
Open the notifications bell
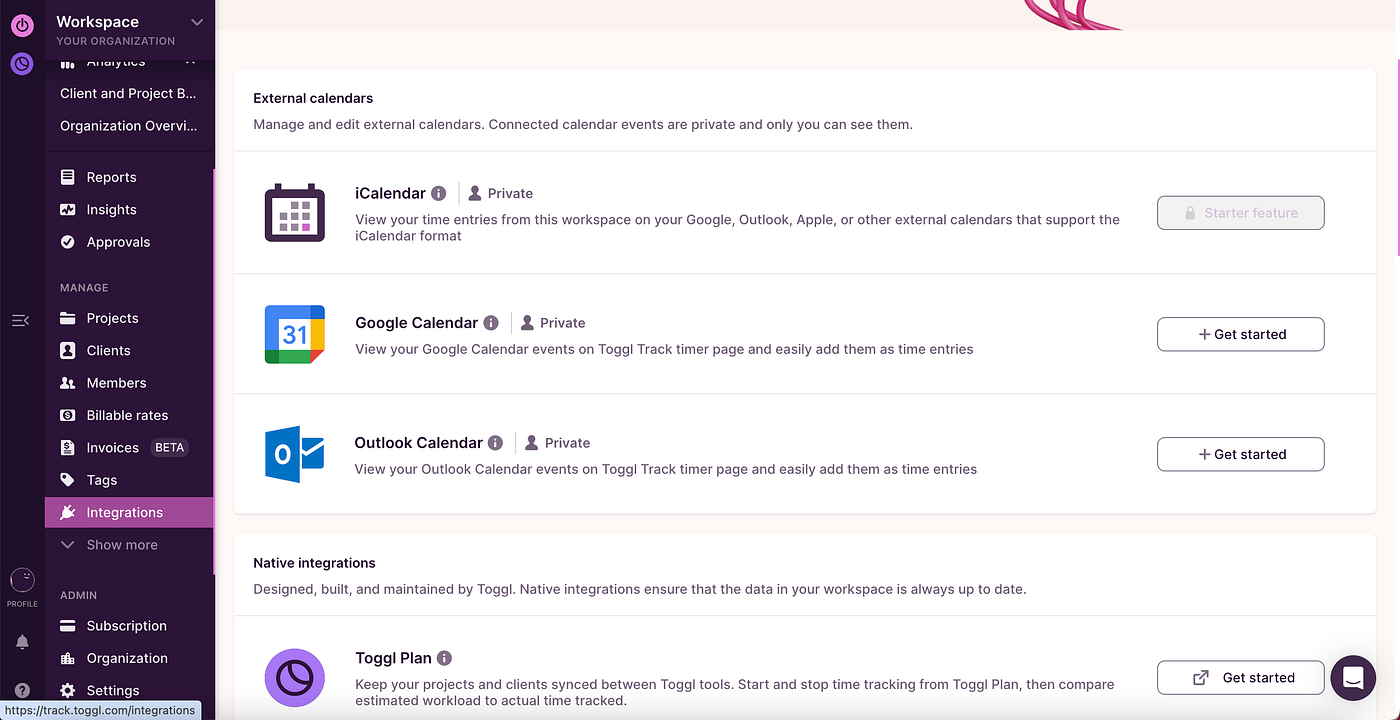pos(22,642)
